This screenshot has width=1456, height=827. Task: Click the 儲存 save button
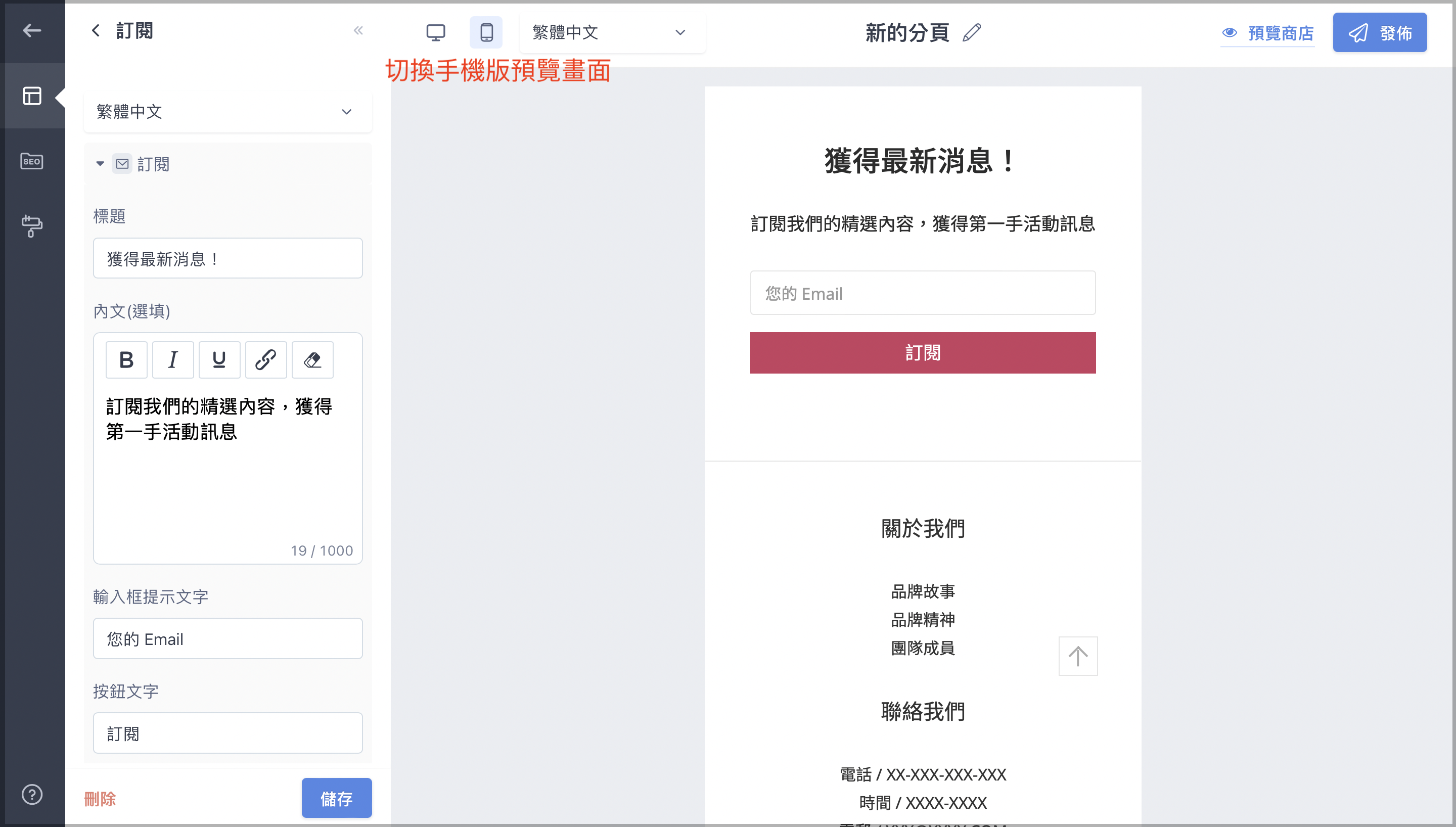(x=337, y=798)
